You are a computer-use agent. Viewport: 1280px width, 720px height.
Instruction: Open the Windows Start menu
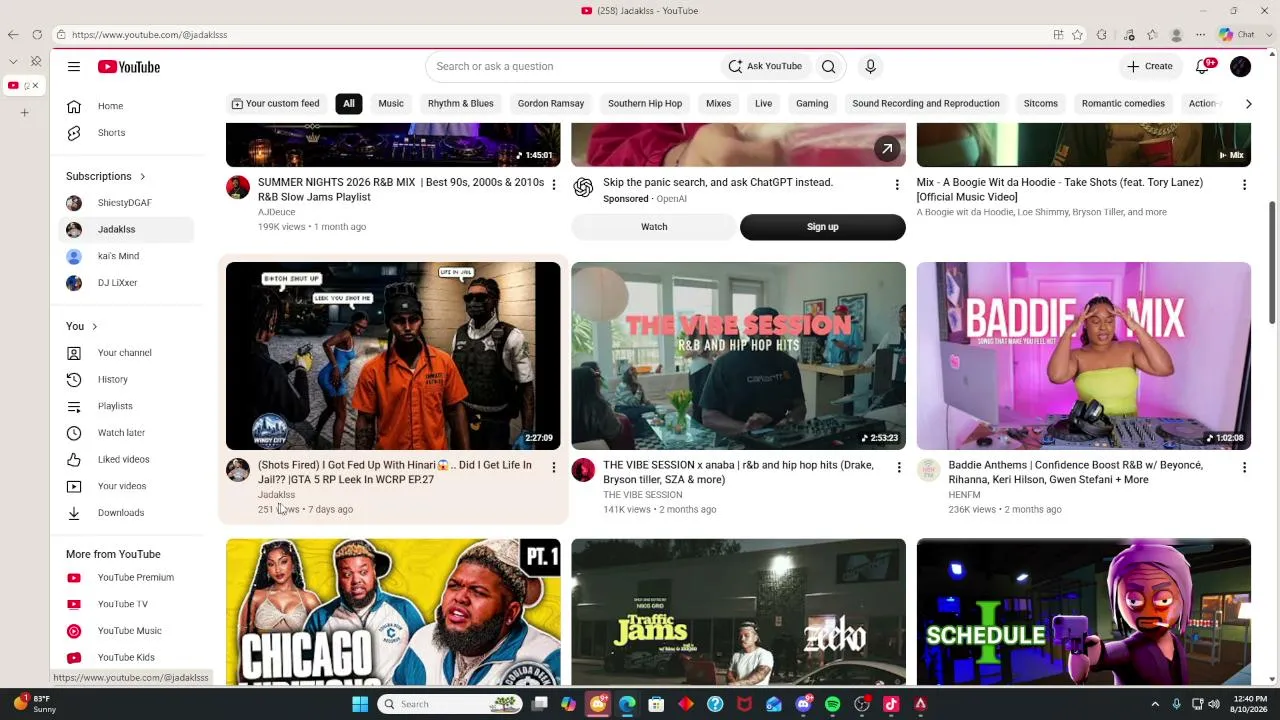pyautogui.click(x=360, y=704)
